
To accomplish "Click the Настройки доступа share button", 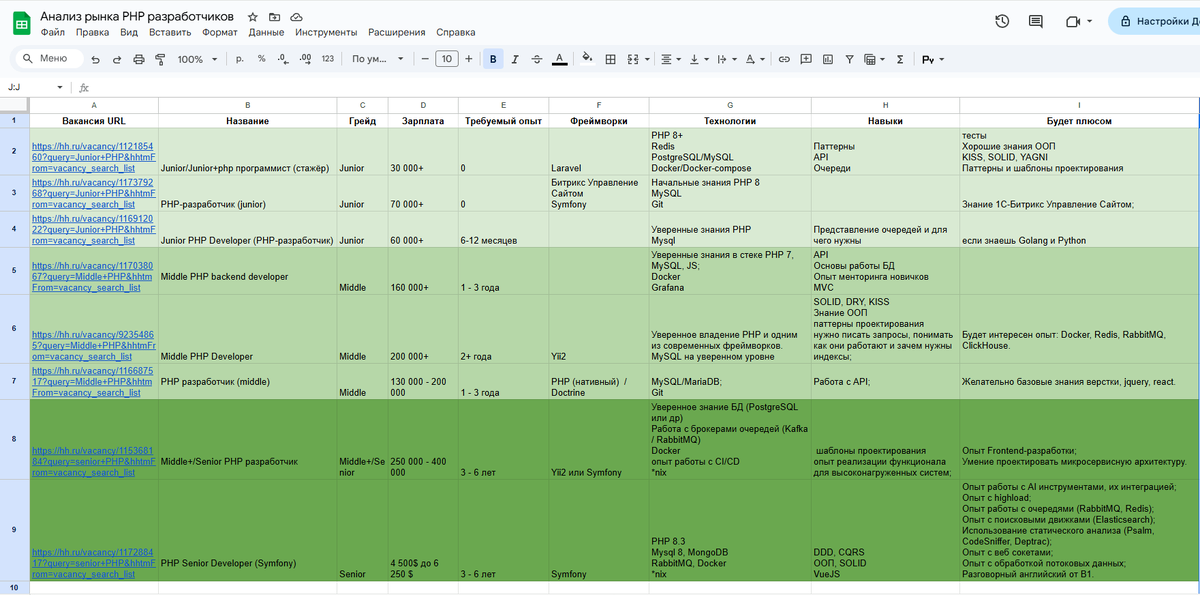I will pyautogui.click(x=1154, y=21).
